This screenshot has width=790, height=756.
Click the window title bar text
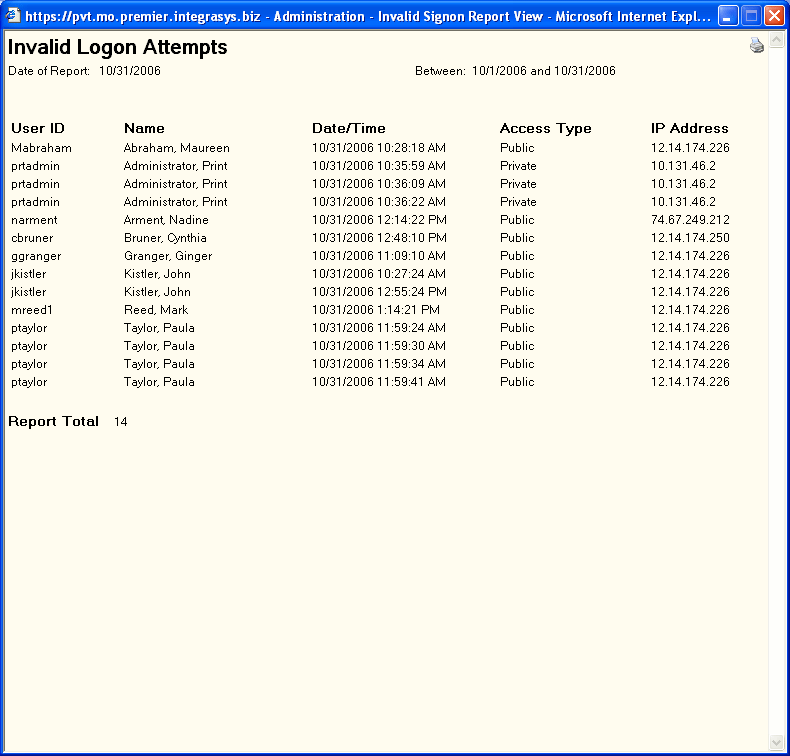click(368, 17)
